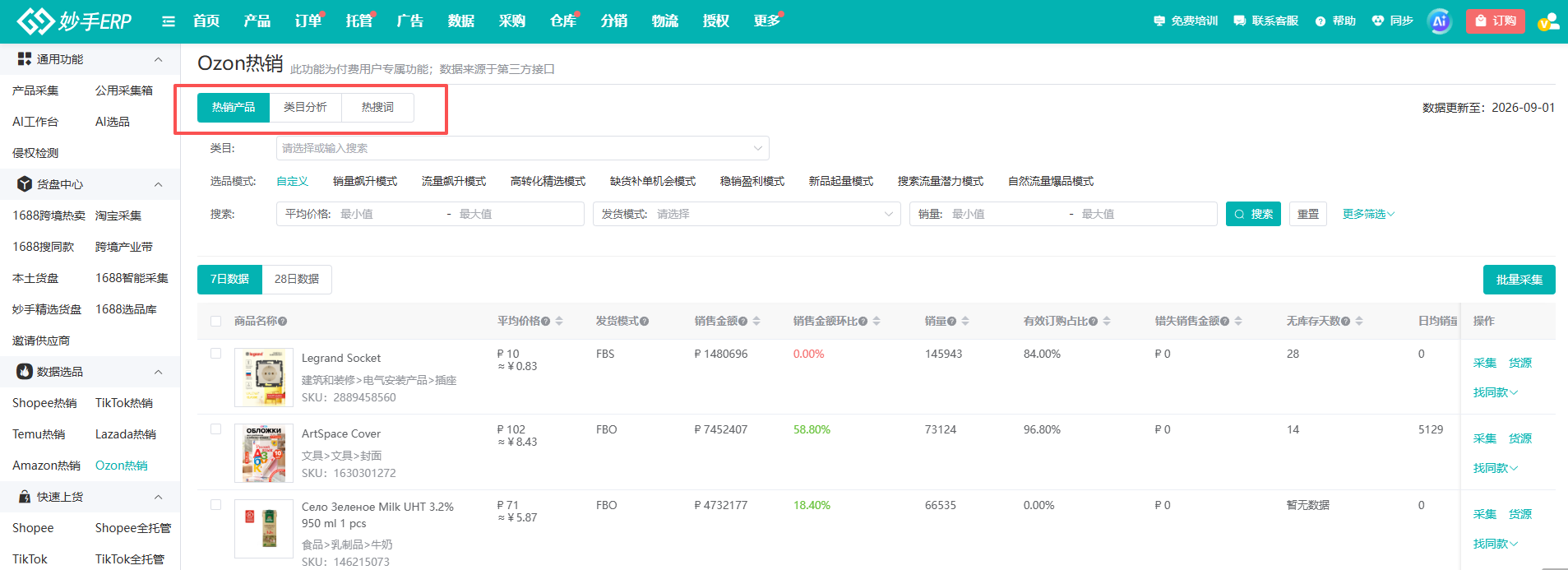The height and width of the screenshot is (570, 1568).
Task: Click the 免费培训 icon link
Action: (x=1185, y=21)
